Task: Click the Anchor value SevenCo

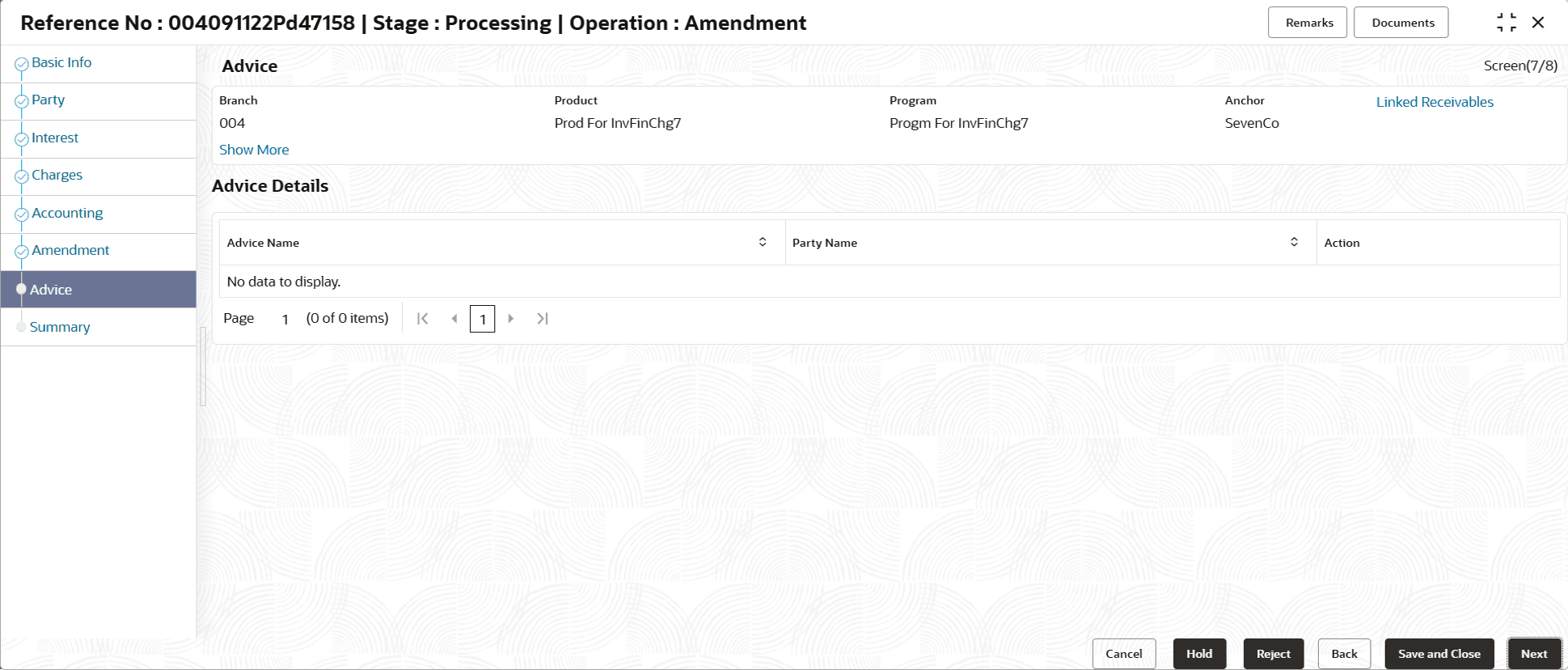Action: point(1252,123)
